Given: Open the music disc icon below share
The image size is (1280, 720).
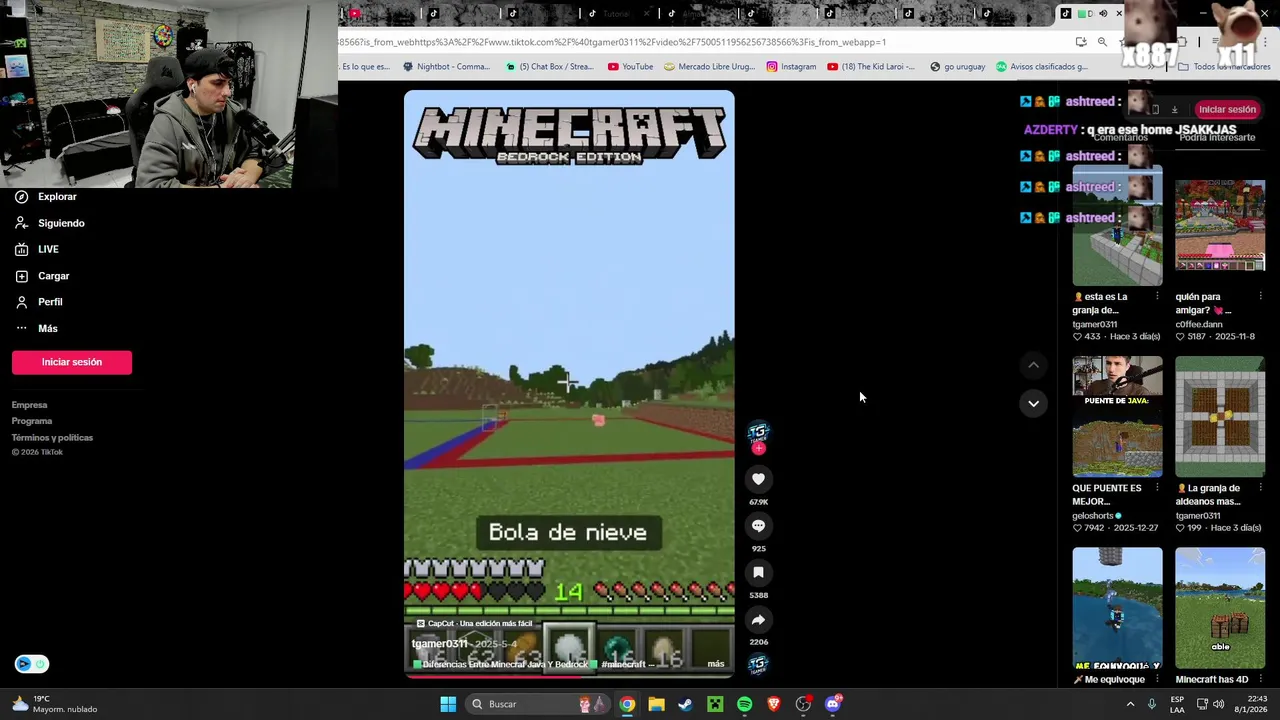Looking at the screenshot, I should pyautogui.click(x=758, y=664).
